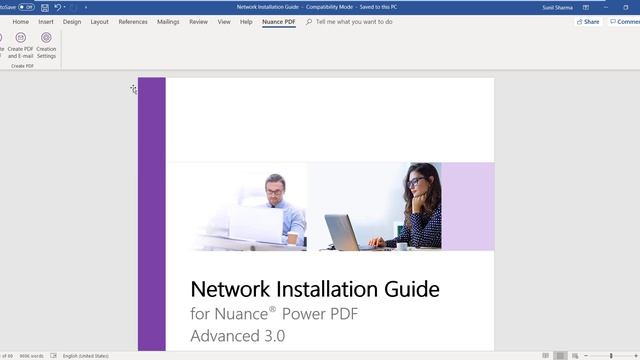Switch to the Mailings tab

click(x=168, y=22)
